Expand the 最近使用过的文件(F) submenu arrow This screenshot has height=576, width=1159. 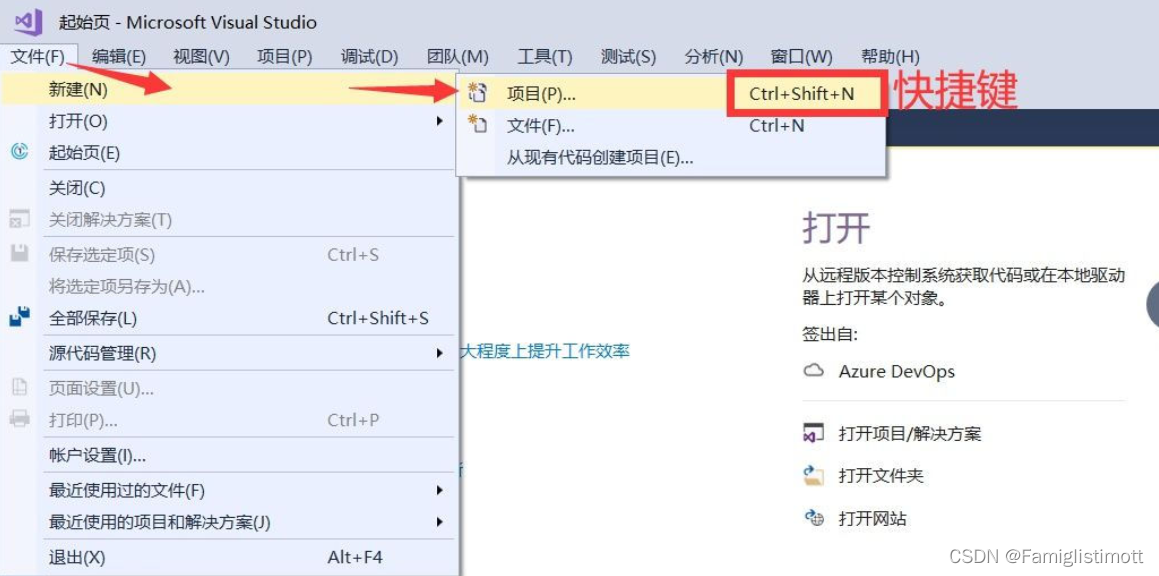click(x=440, y=490)
